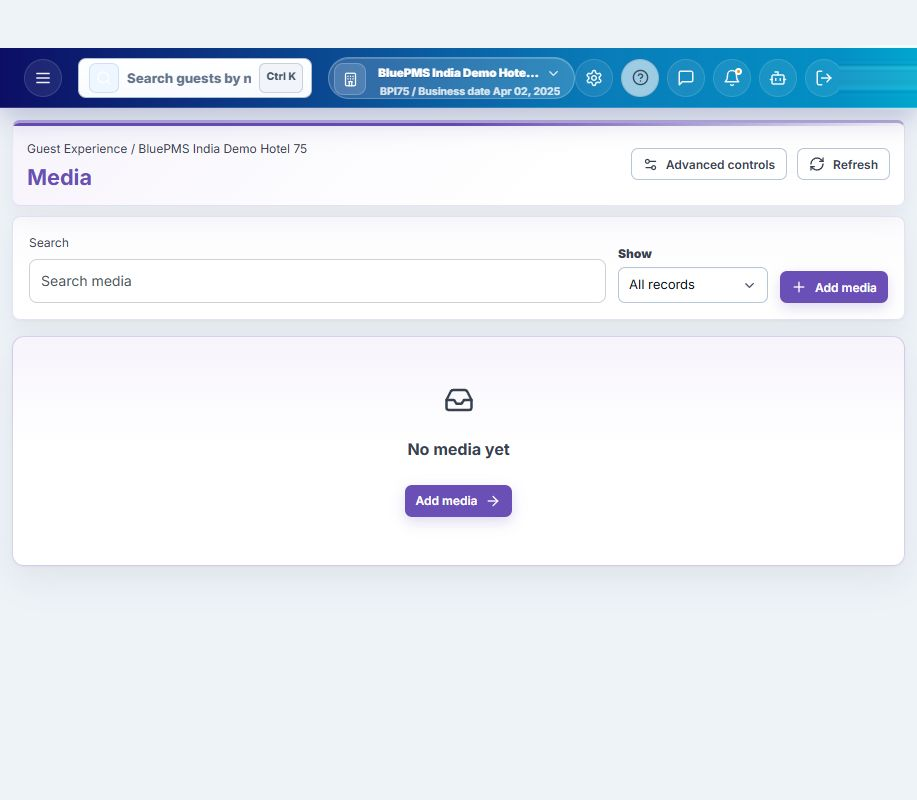Click the Add media button under No media yet
917x800 pixels.
[458, 501]
